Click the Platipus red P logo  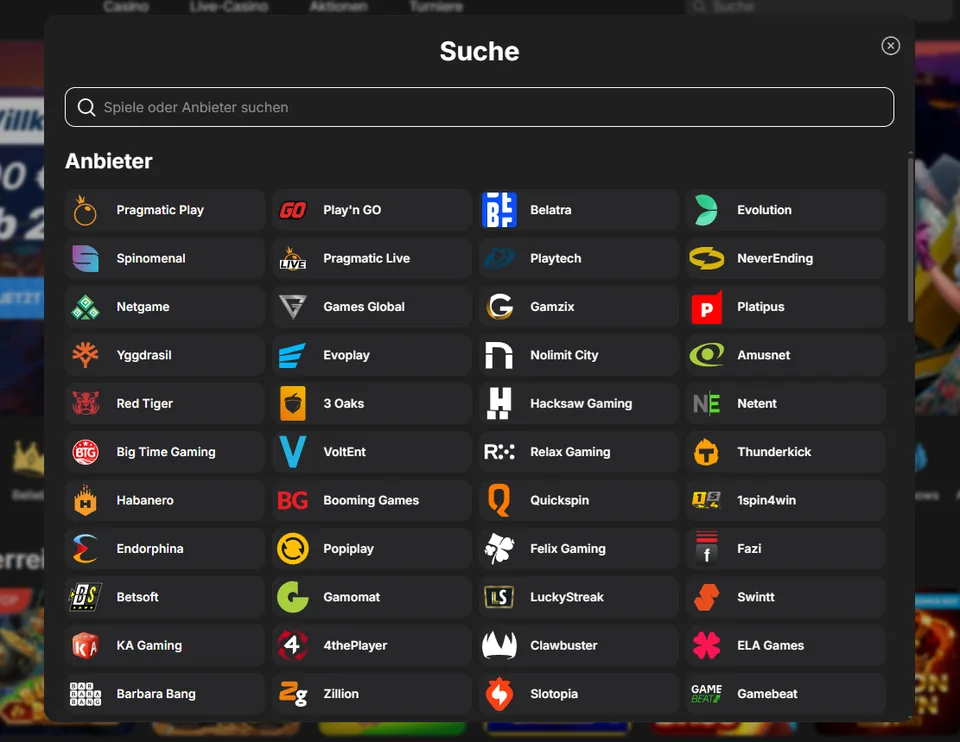[706, 307]
